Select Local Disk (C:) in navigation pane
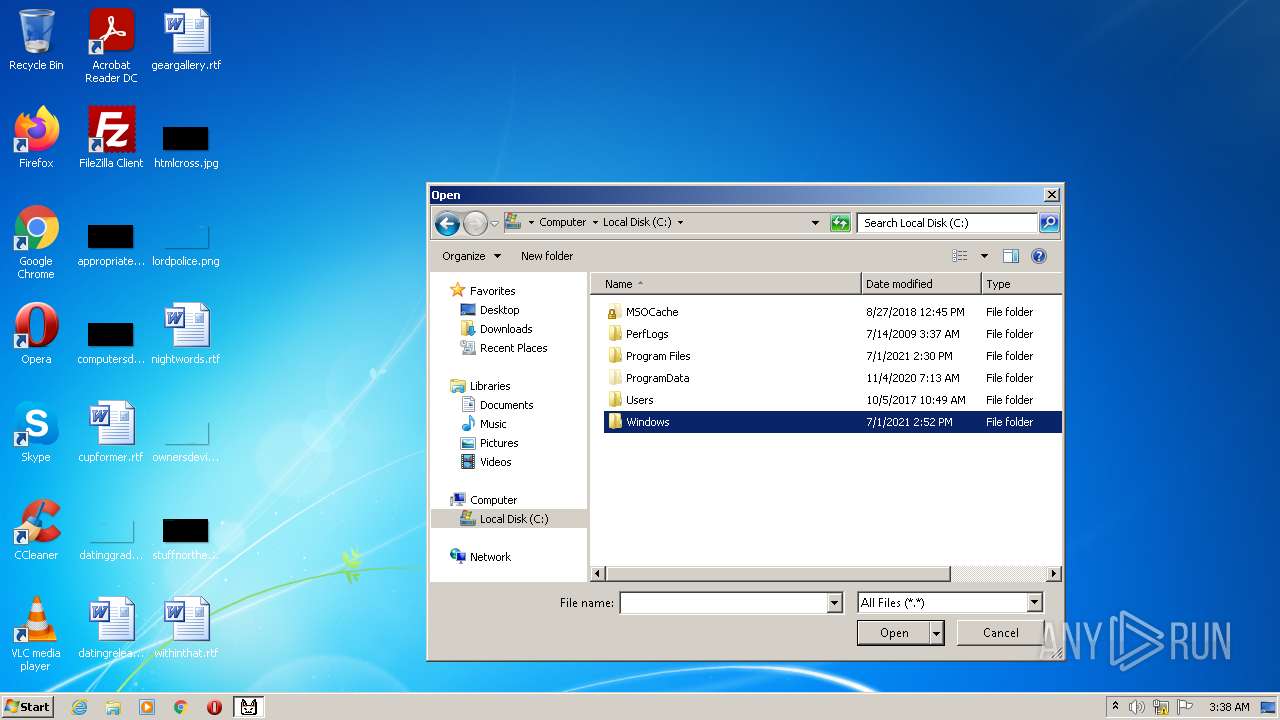Viewport: 1280px width, 720px height. click(x=509, y=519)
